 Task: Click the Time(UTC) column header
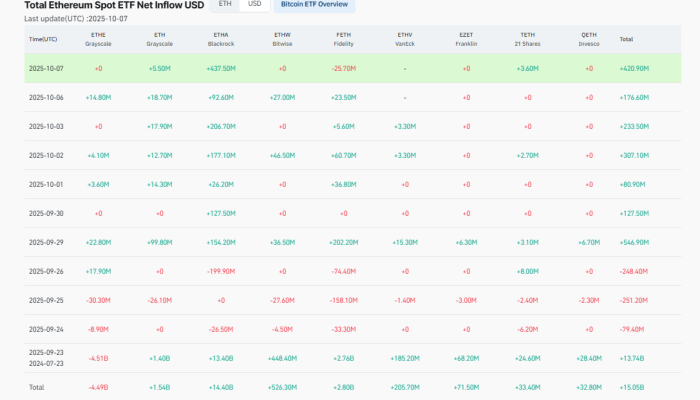coord(43,39)
